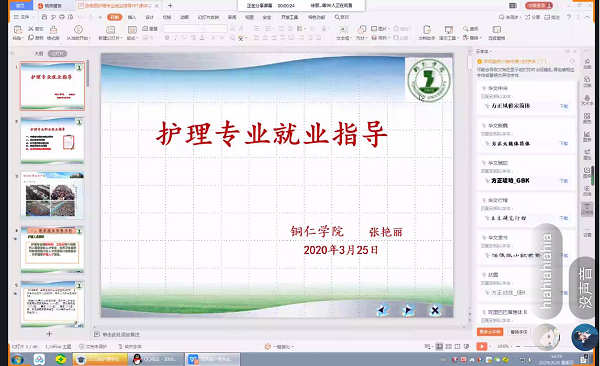Screen dimensions: 600x366
Task: Click the orange slideshow play button in status bar
Action: pyautogui.click(x=482, y=346)
